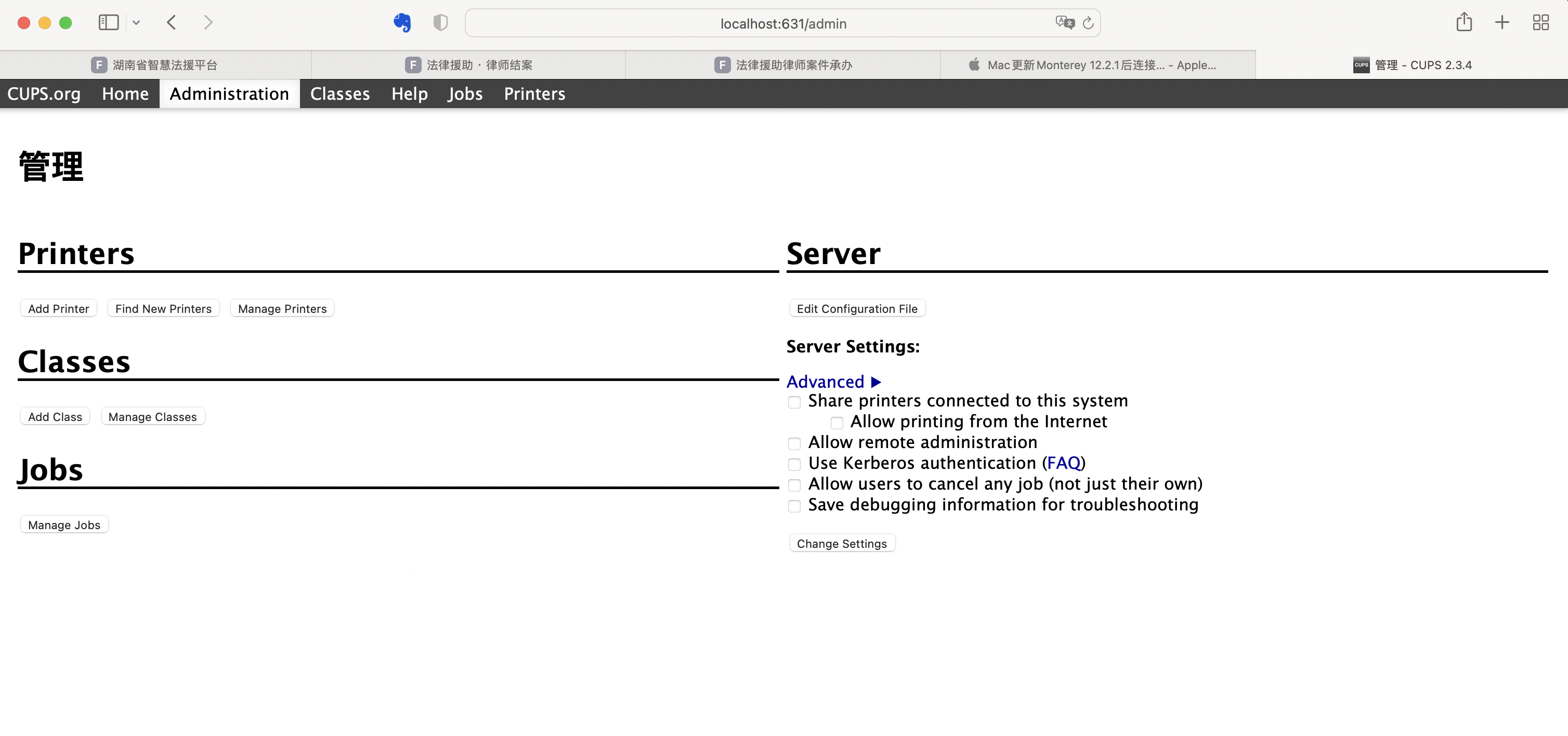Open a new tab with plus icon
Viewport: 1568px width, 736px height.
pos(1501,23)
